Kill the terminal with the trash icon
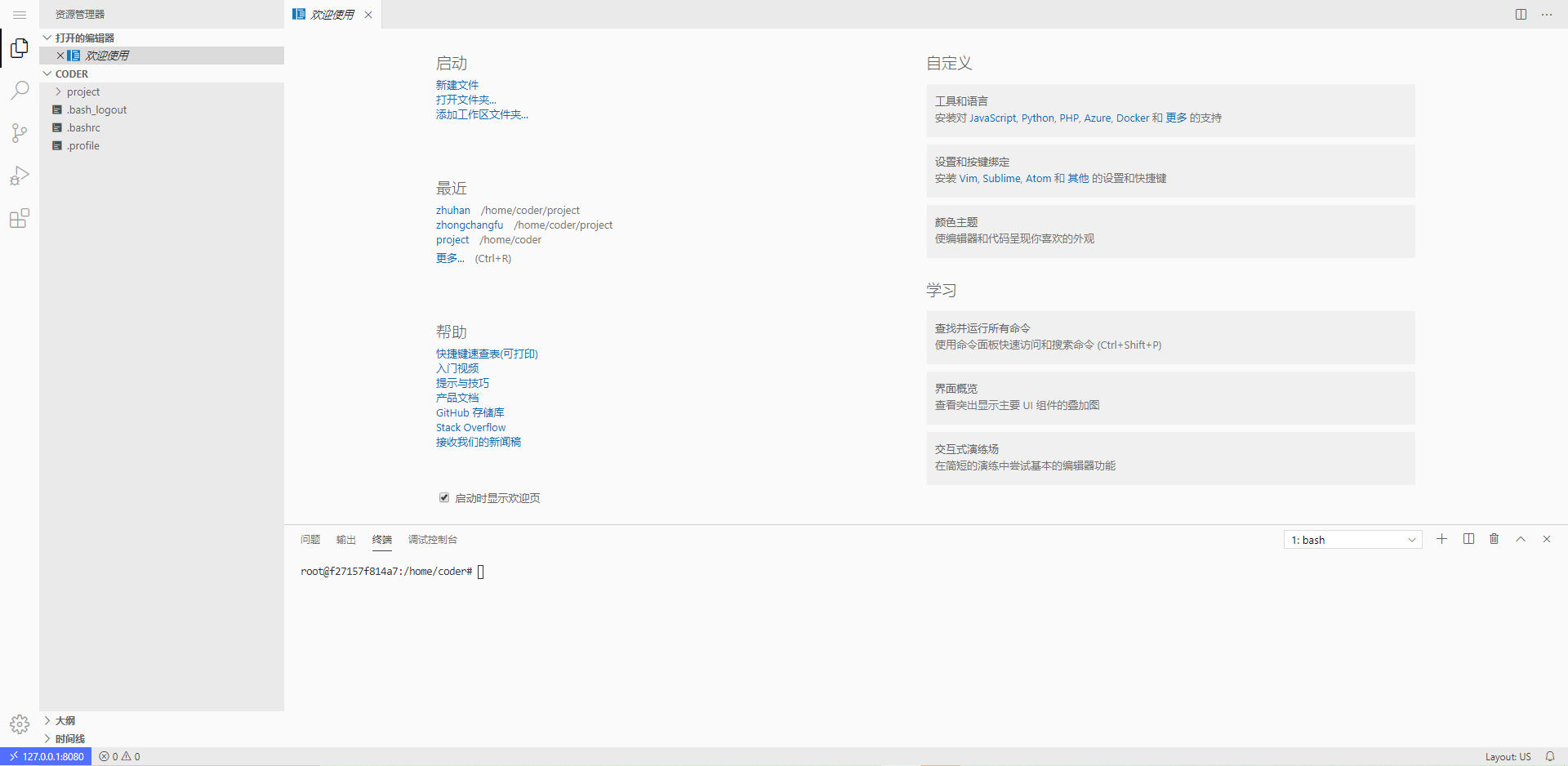This screenshot has width=1568, height=766. 1494,539
